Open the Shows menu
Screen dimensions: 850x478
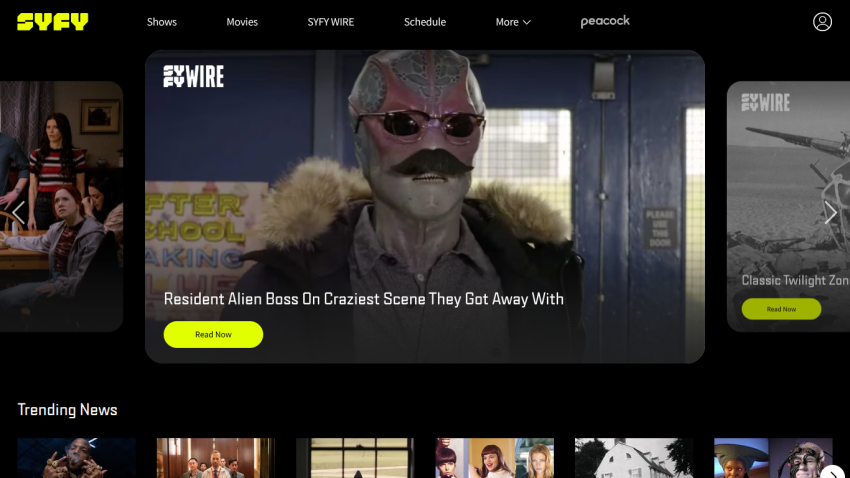click(x=162, y=22)
